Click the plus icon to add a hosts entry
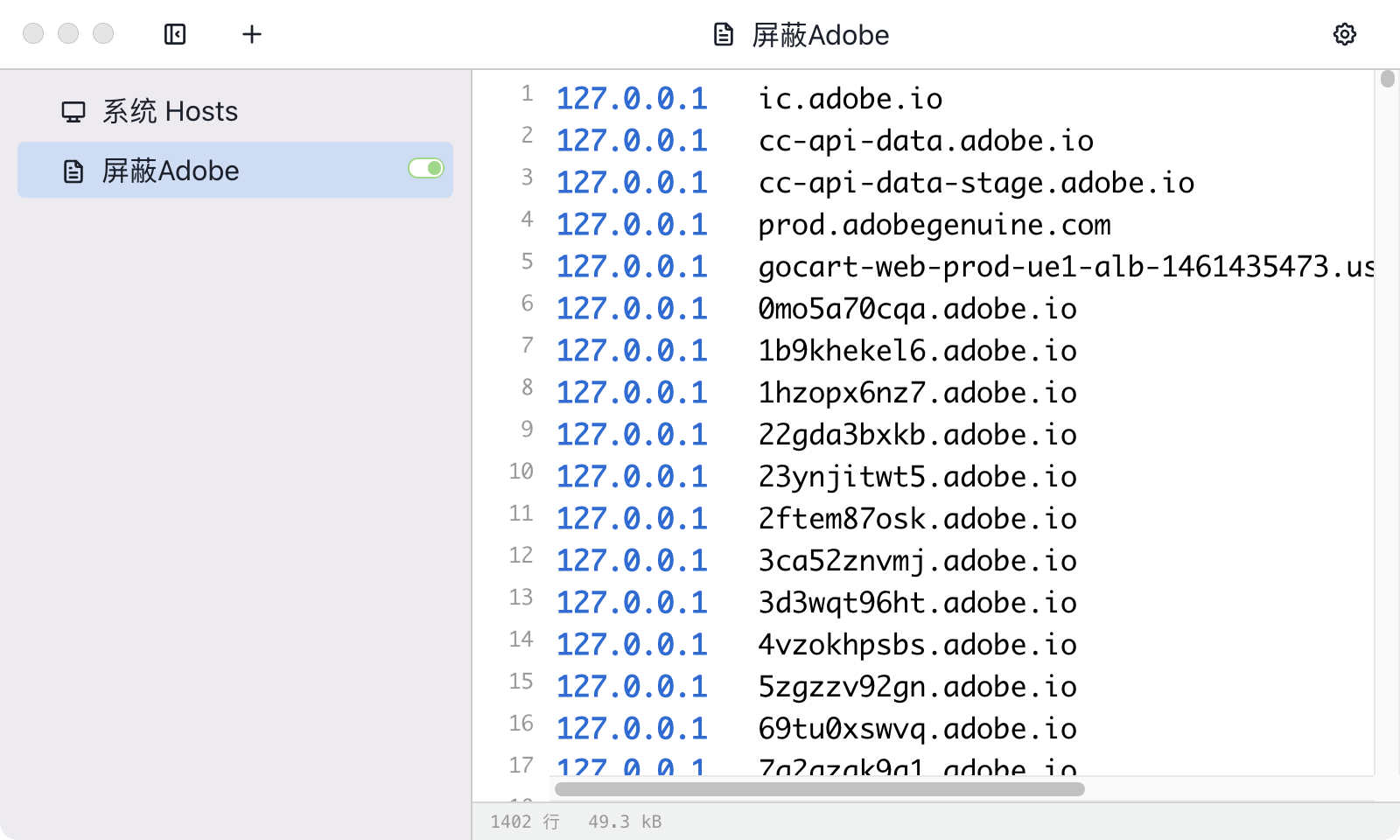This screenshot has width=1400, height=840. pyautogui.click(x=252, y=34)
